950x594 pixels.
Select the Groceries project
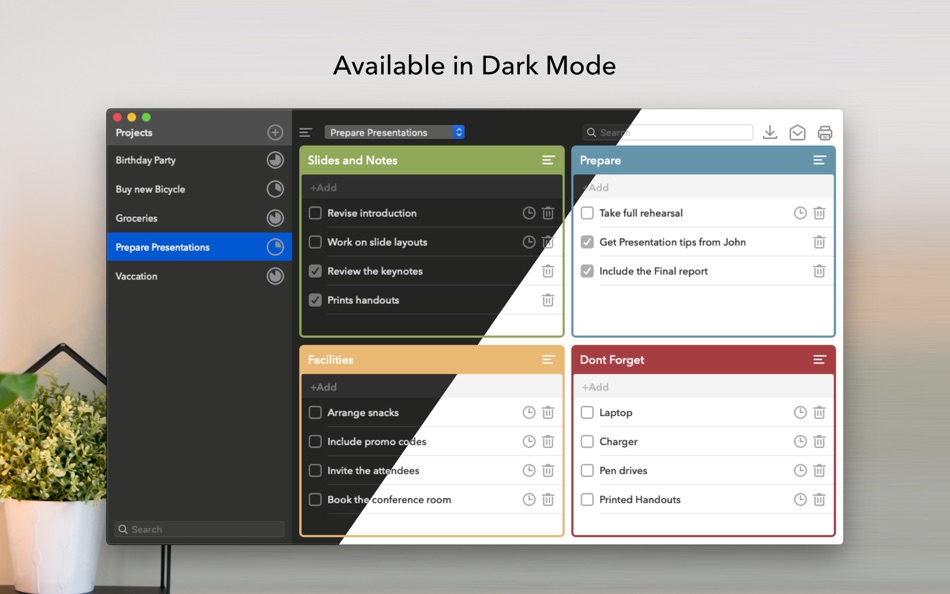199,218
